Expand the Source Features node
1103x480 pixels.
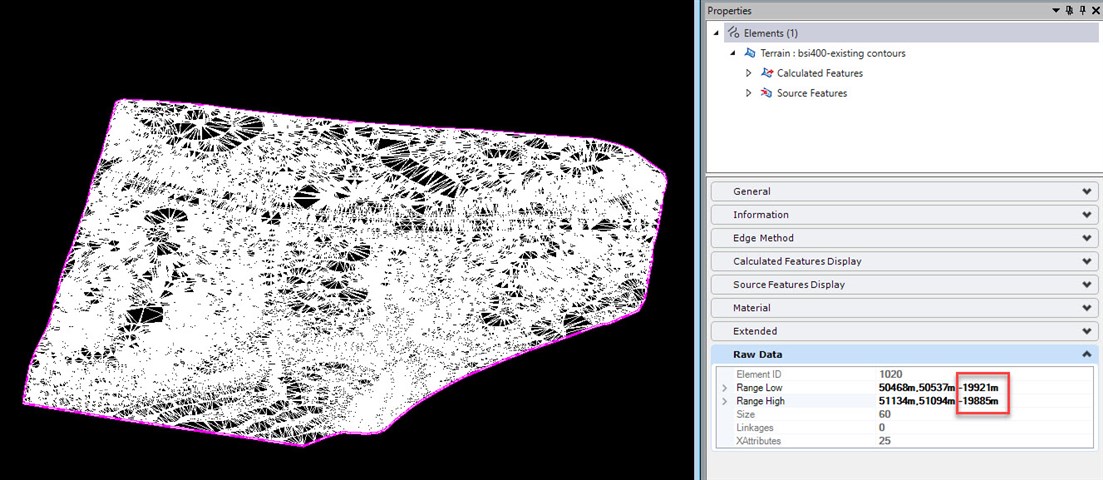point(749,93)
